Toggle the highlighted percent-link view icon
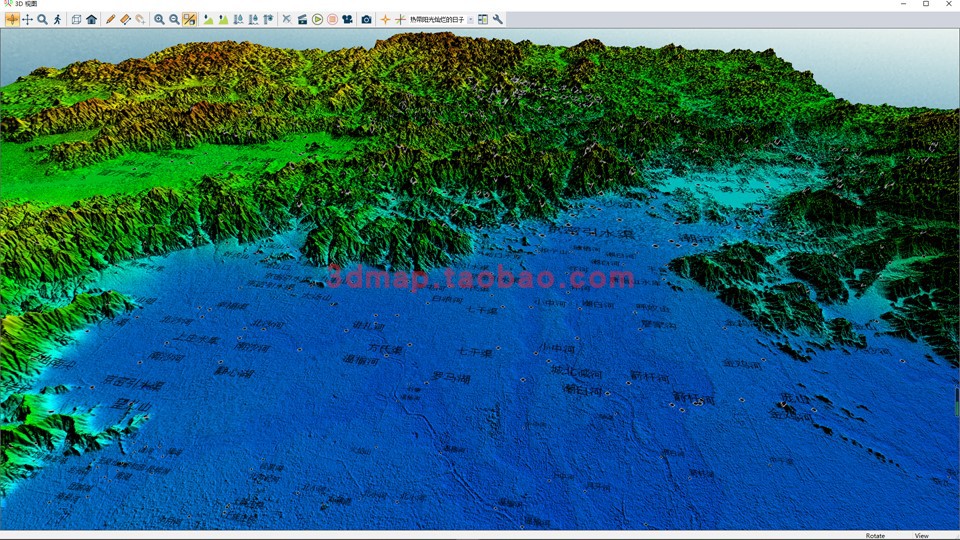 point(189,20)
